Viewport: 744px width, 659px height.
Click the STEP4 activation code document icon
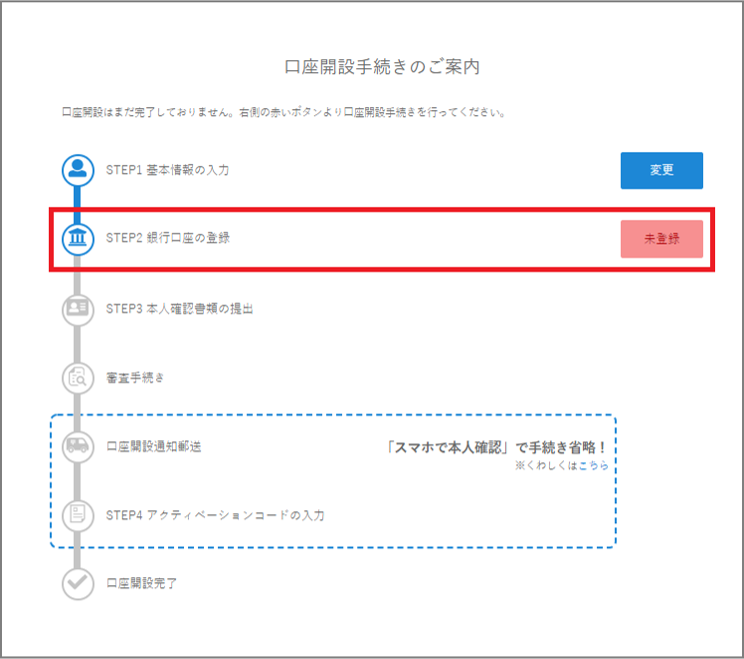[x=78, y=515]
